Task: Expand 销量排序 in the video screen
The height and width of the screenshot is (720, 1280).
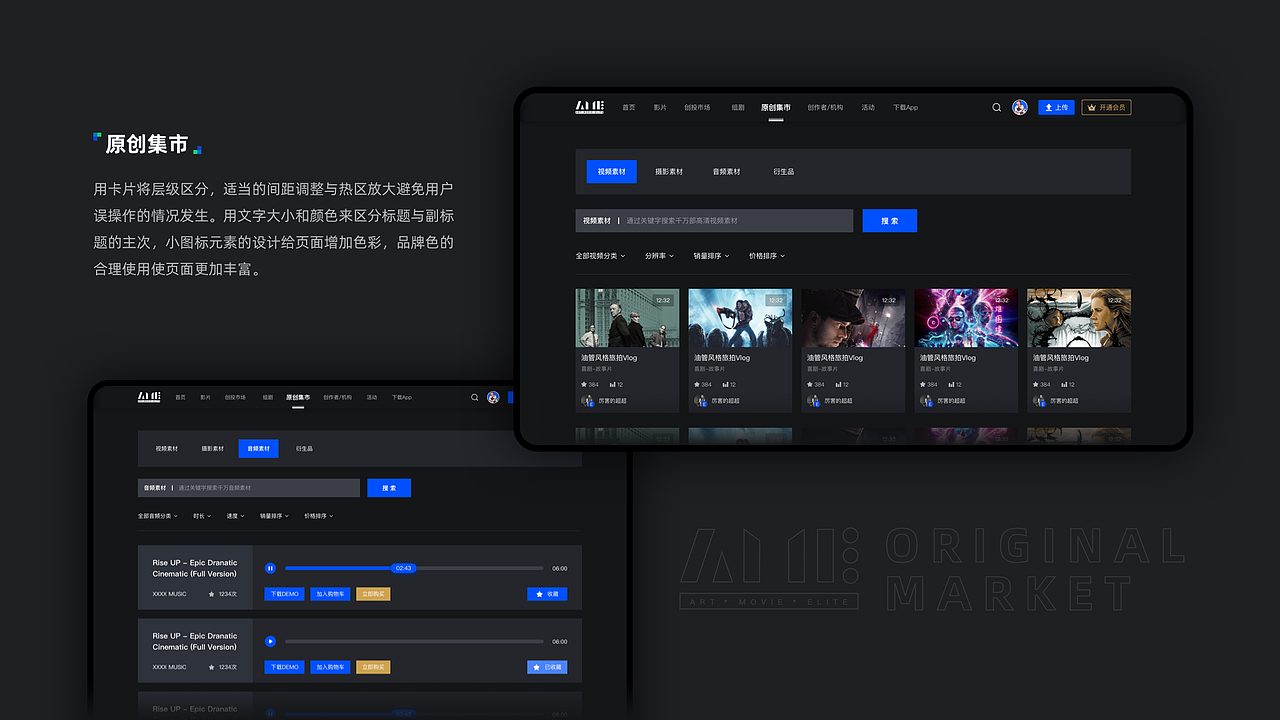Action: [712, 256]
